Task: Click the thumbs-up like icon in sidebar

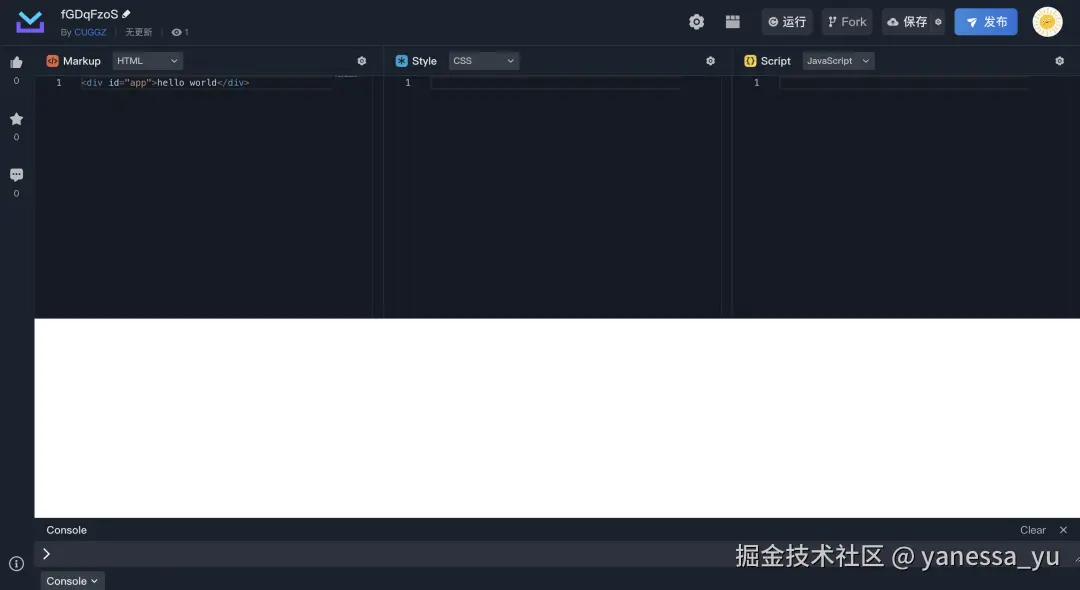Action: [16, 62]
